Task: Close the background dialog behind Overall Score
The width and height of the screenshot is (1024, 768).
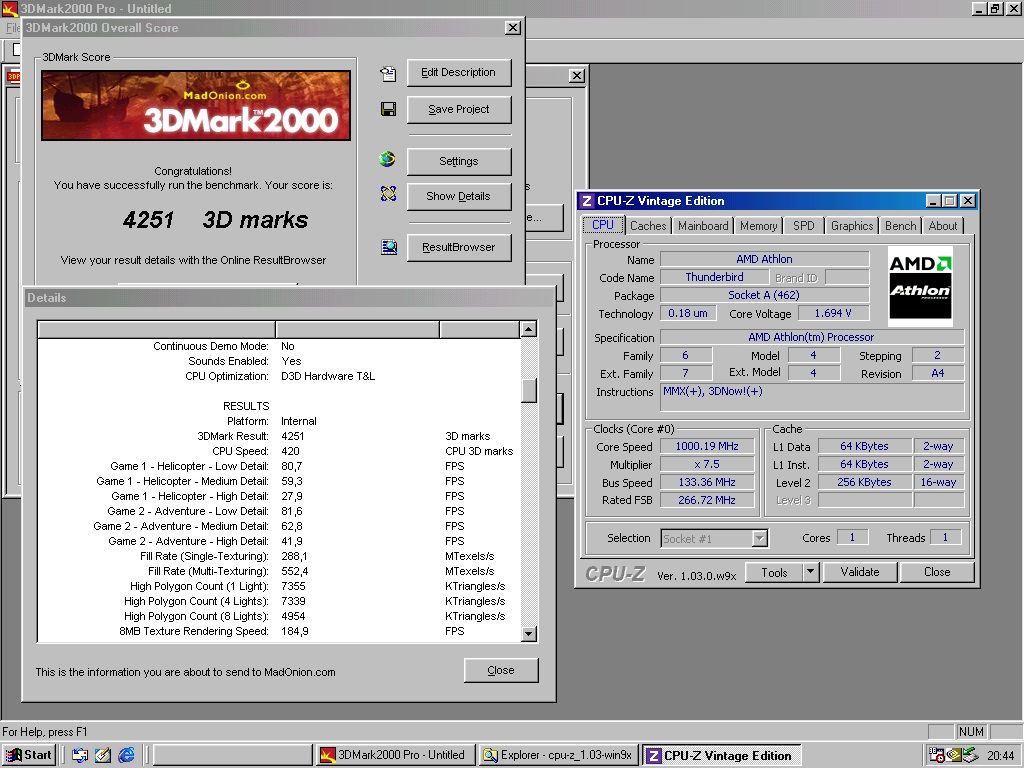Action: pos(576,76)
